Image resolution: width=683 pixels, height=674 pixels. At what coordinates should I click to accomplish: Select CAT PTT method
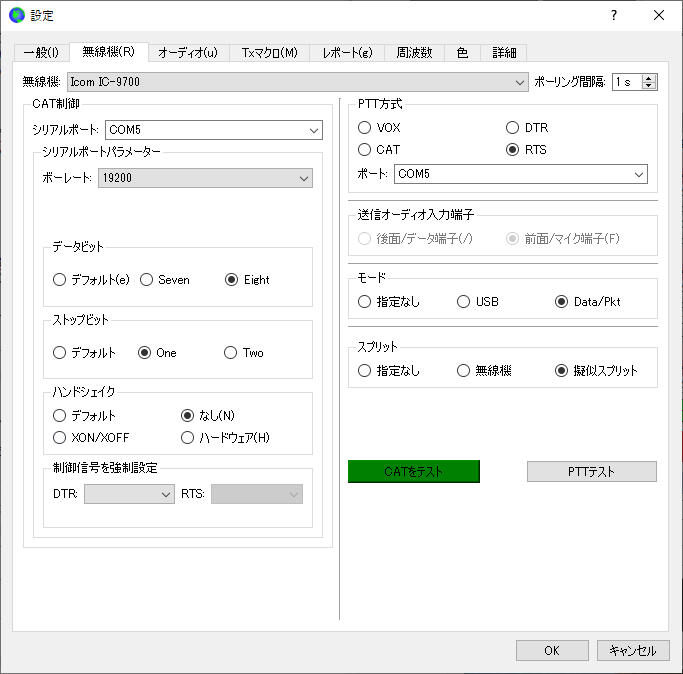click(379, 150)
